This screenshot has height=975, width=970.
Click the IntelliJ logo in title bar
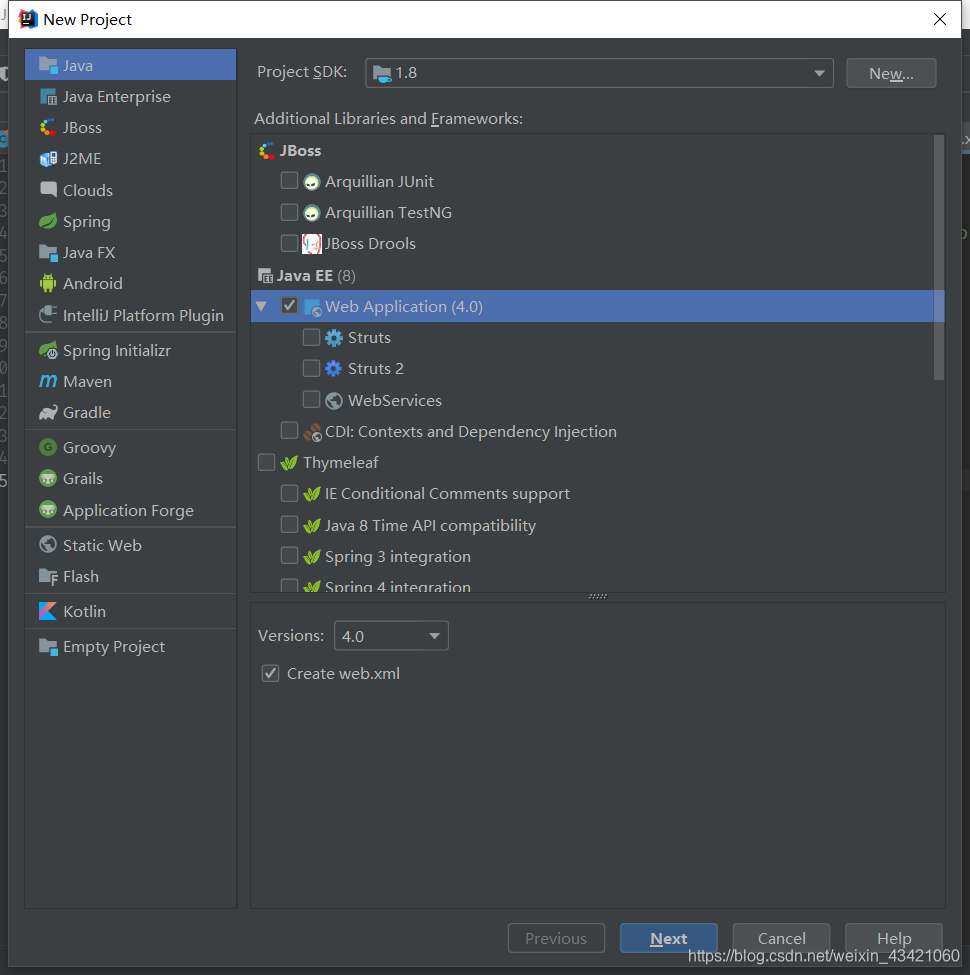(x=28, y=19)
